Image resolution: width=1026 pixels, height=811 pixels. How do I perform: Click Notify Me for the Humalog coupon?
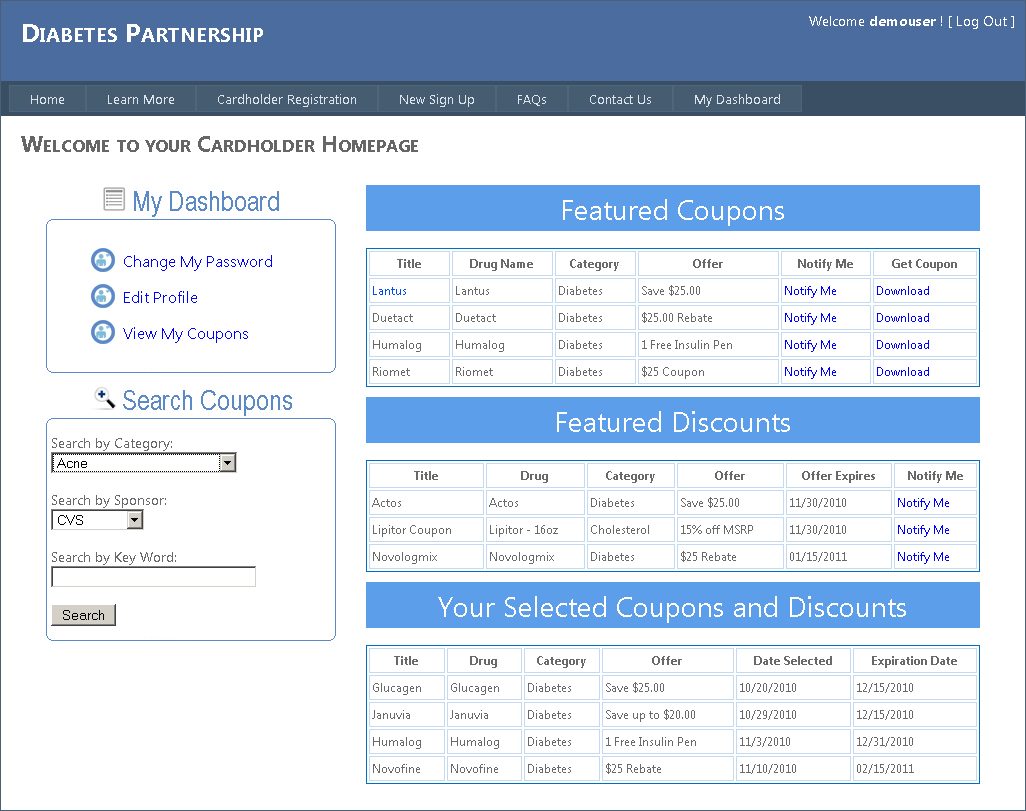(x=810, y=344)
